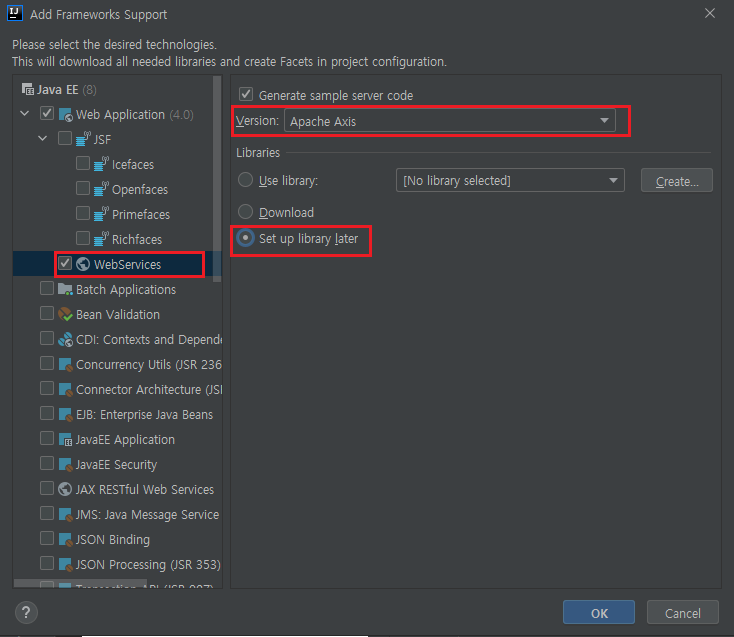734x637 pixels.
Task: Enable the JavaEE Application checkbox
Action: point(47,439)
